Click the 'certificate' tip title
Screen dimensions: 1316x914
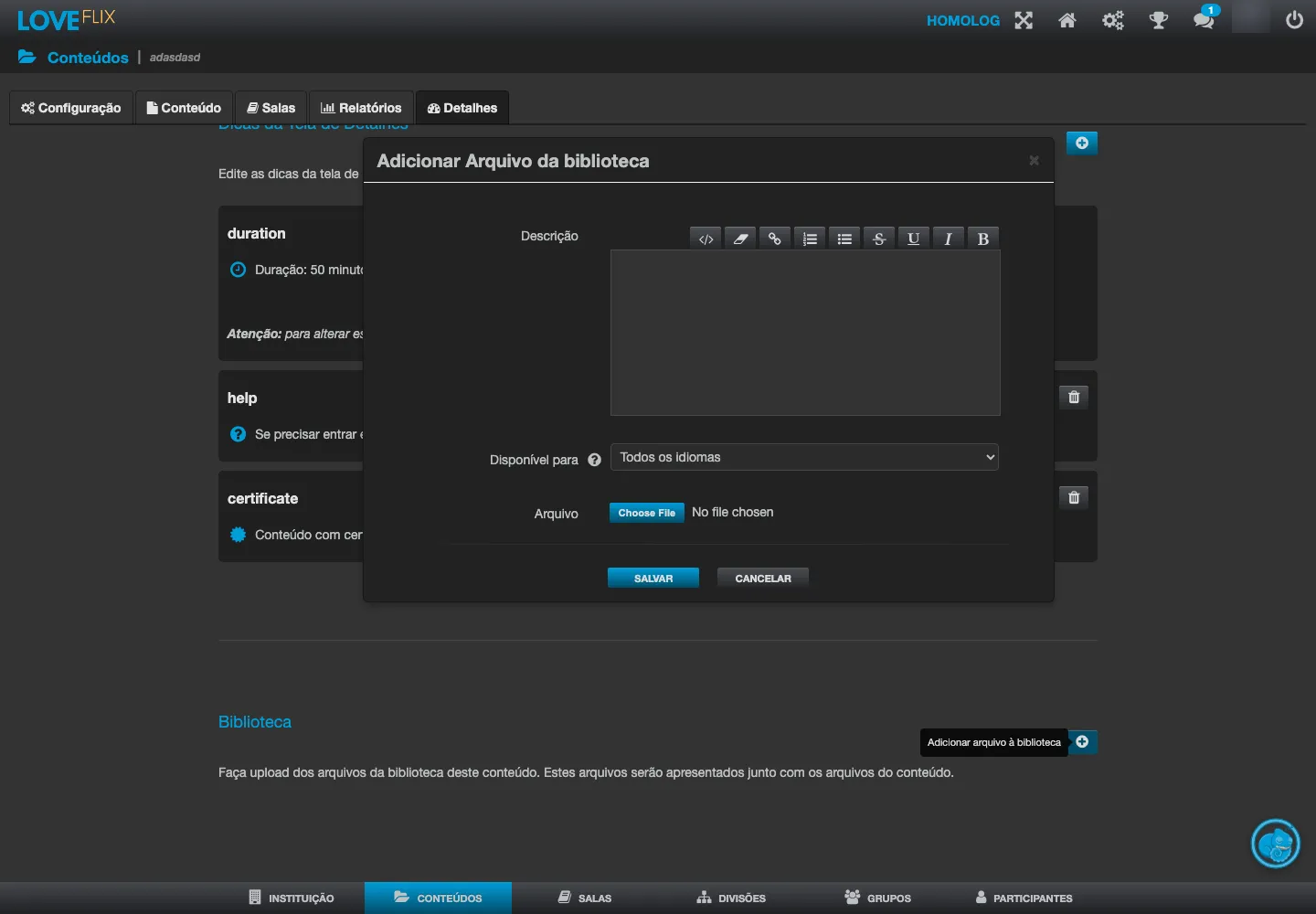point(263,498)
